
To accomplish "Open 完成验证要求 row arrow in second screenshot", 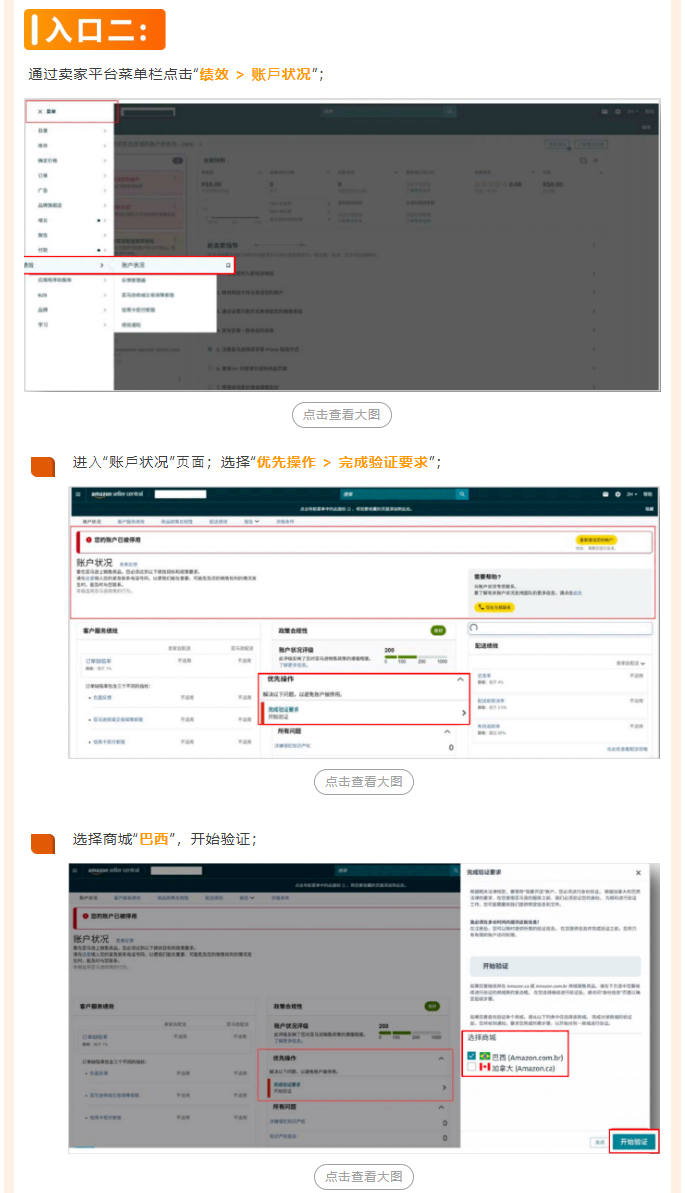I will pyautogui.click(x=463, y=713).
